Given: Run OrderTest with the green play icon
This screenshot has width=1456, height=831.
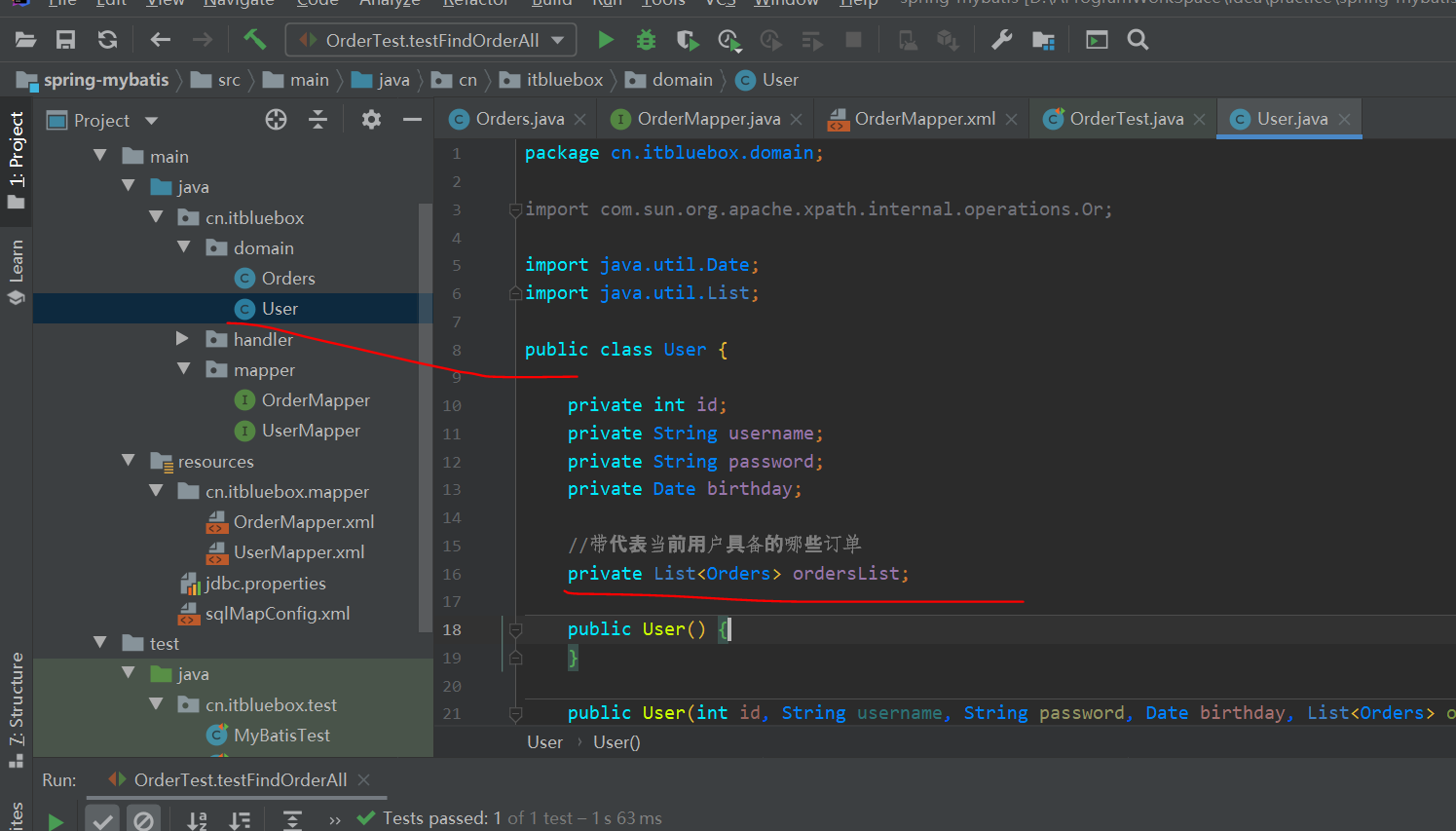Looking at the screenshot, I should click(x=606, y=40).
